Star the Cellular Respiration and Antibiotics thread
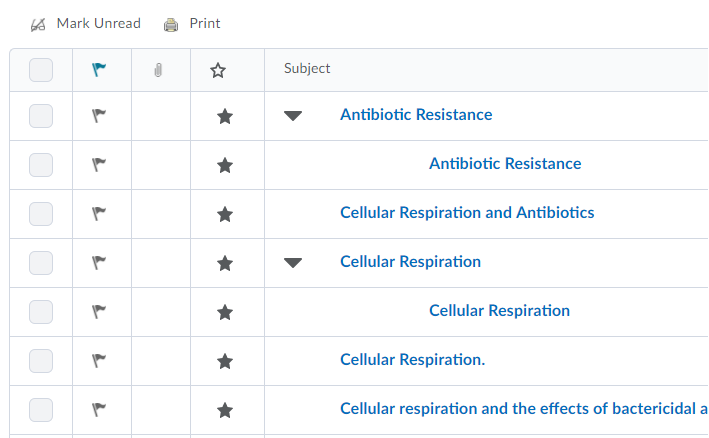Image resolution: width=709 pixels, height=438 pixels. 225,214
